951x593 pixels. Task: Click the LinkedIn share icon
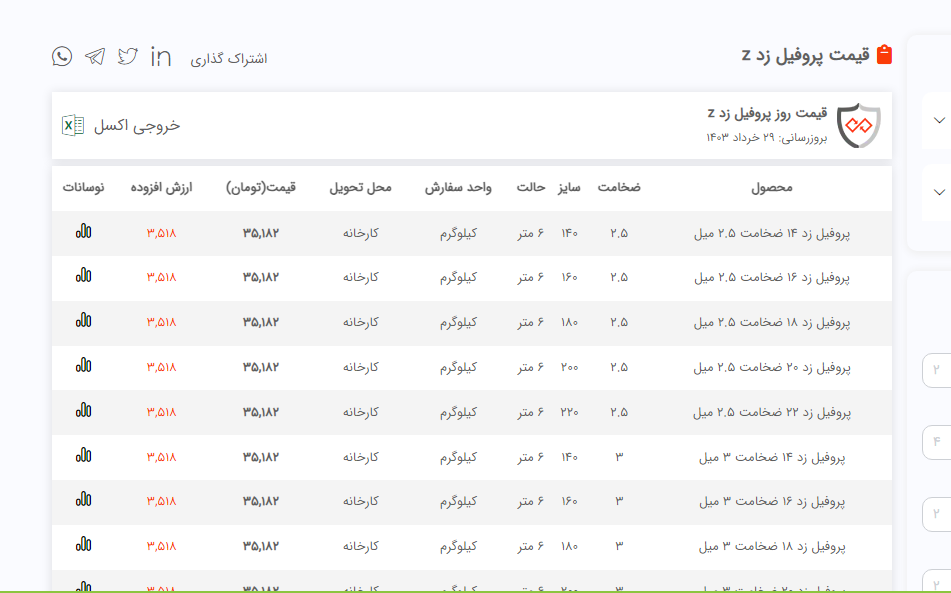click(x=161, y=57)
